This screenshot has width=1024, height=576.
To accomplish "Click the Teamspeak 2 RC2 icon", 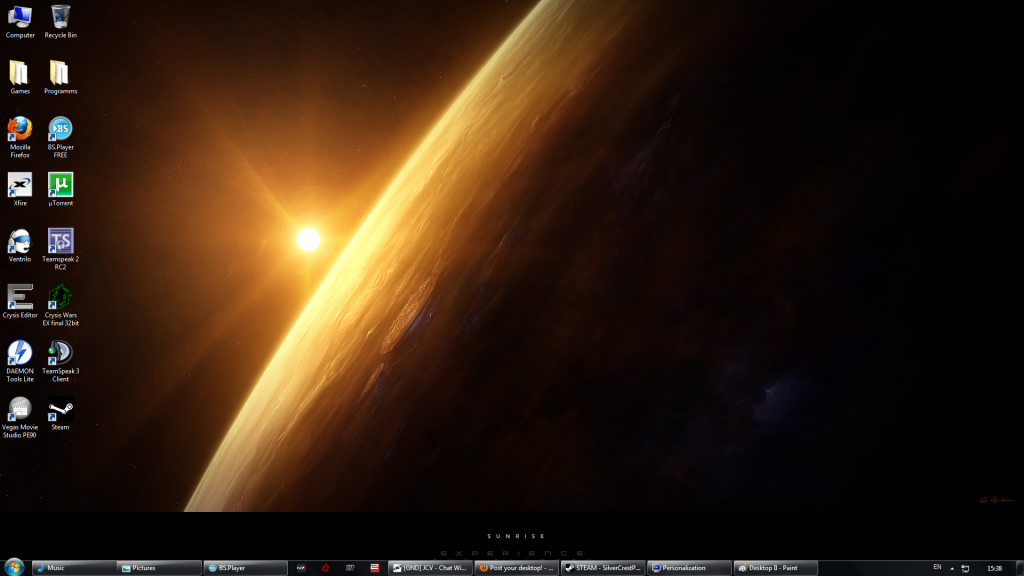I will point(61,242).
